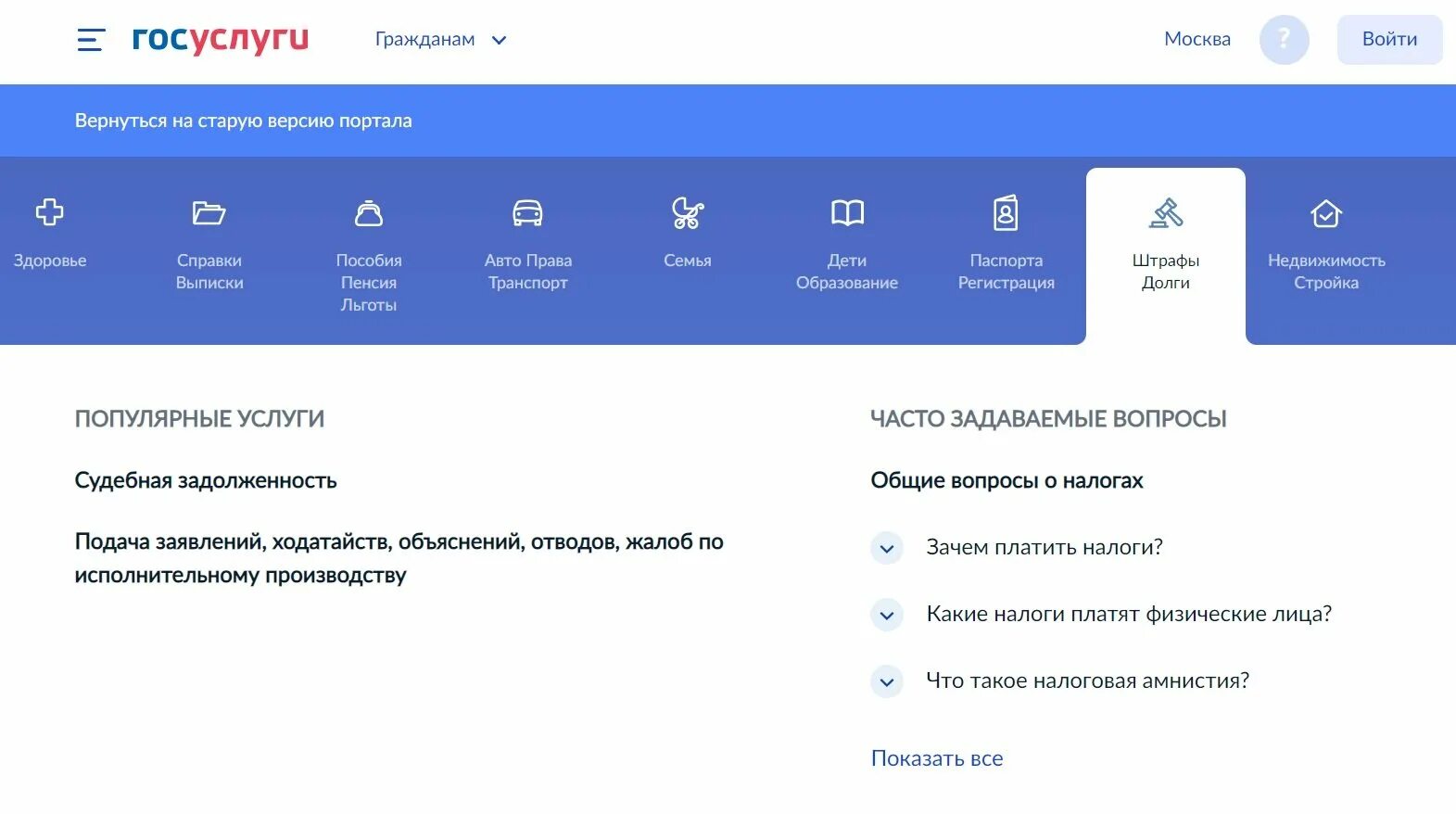The width and height of the screenshot is (1456, 814).
Task: Open question text 'Какие налоги платят физические лица?'
Action: tap(1129, 614)
